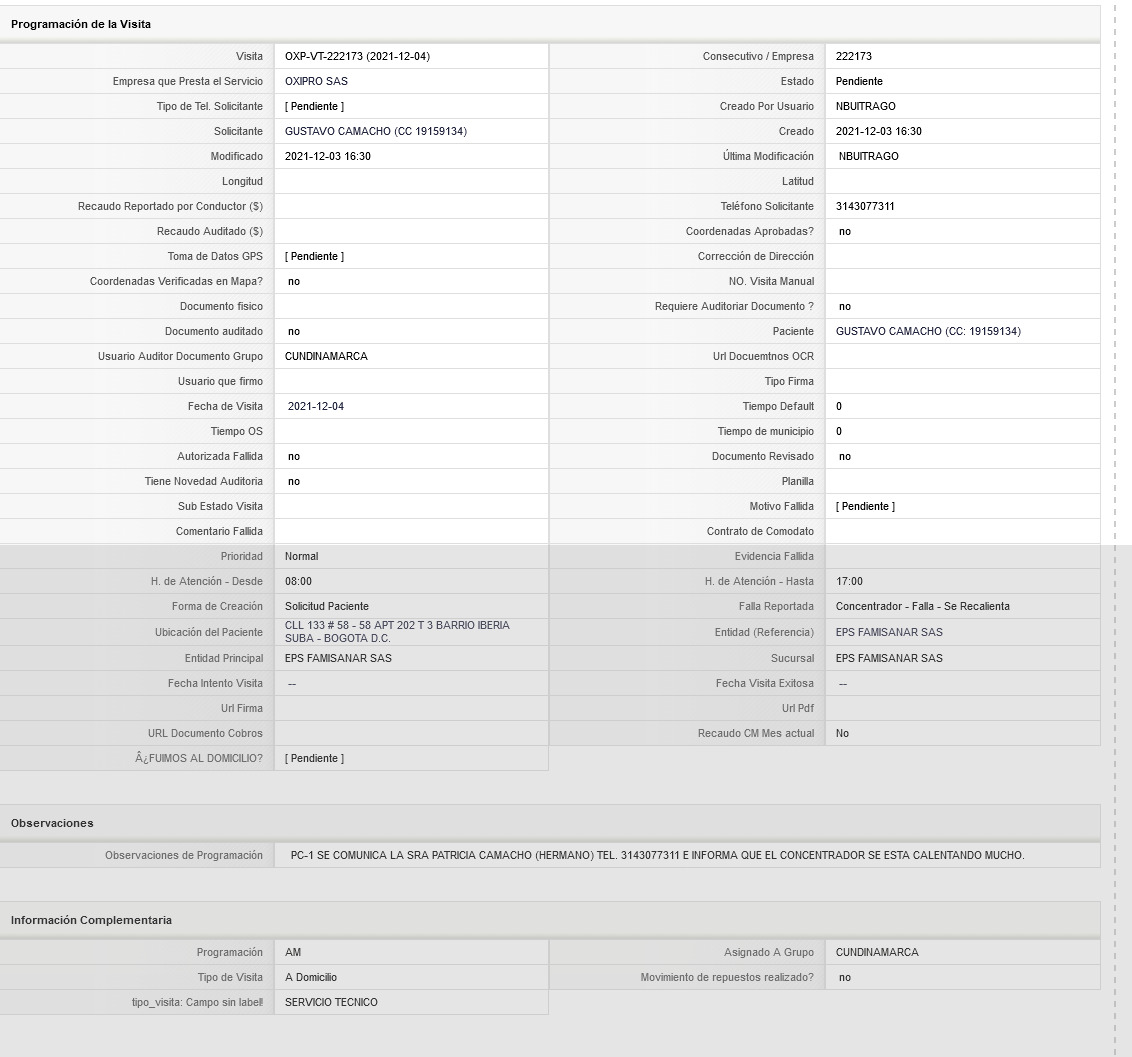
Task: Click the Ubicación del Paciente label
Action: tap(209, 632)
